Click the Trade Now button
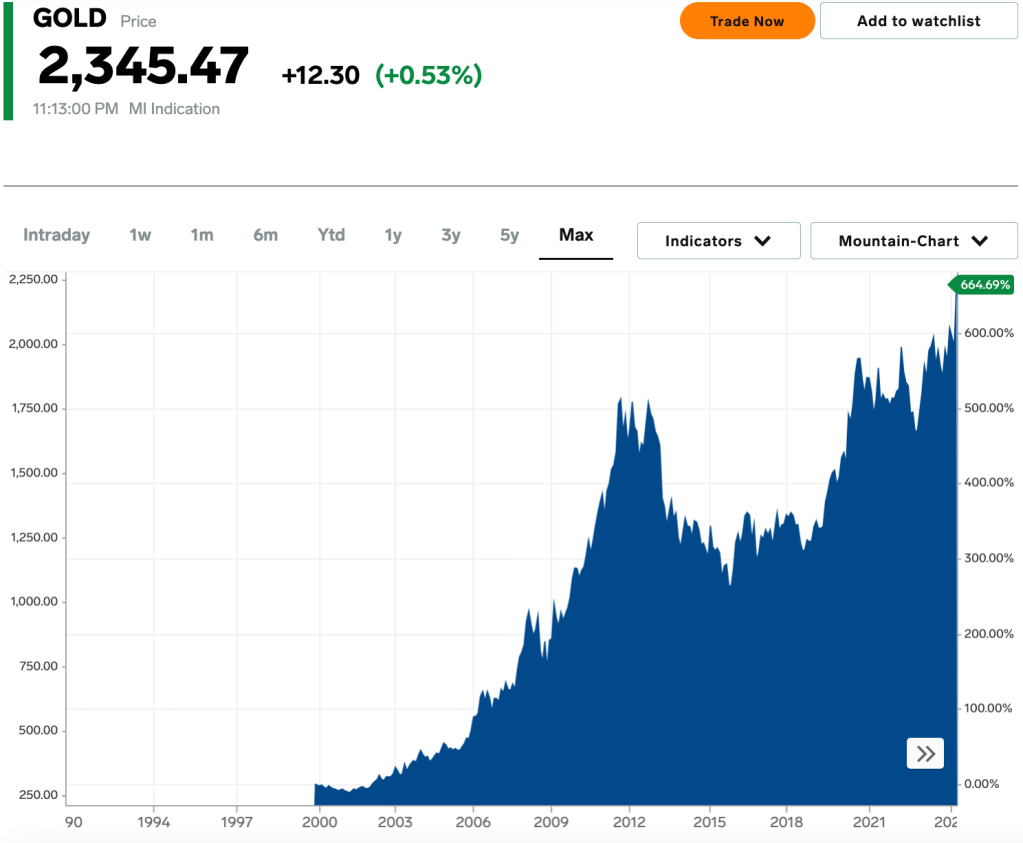 (747, 21)
